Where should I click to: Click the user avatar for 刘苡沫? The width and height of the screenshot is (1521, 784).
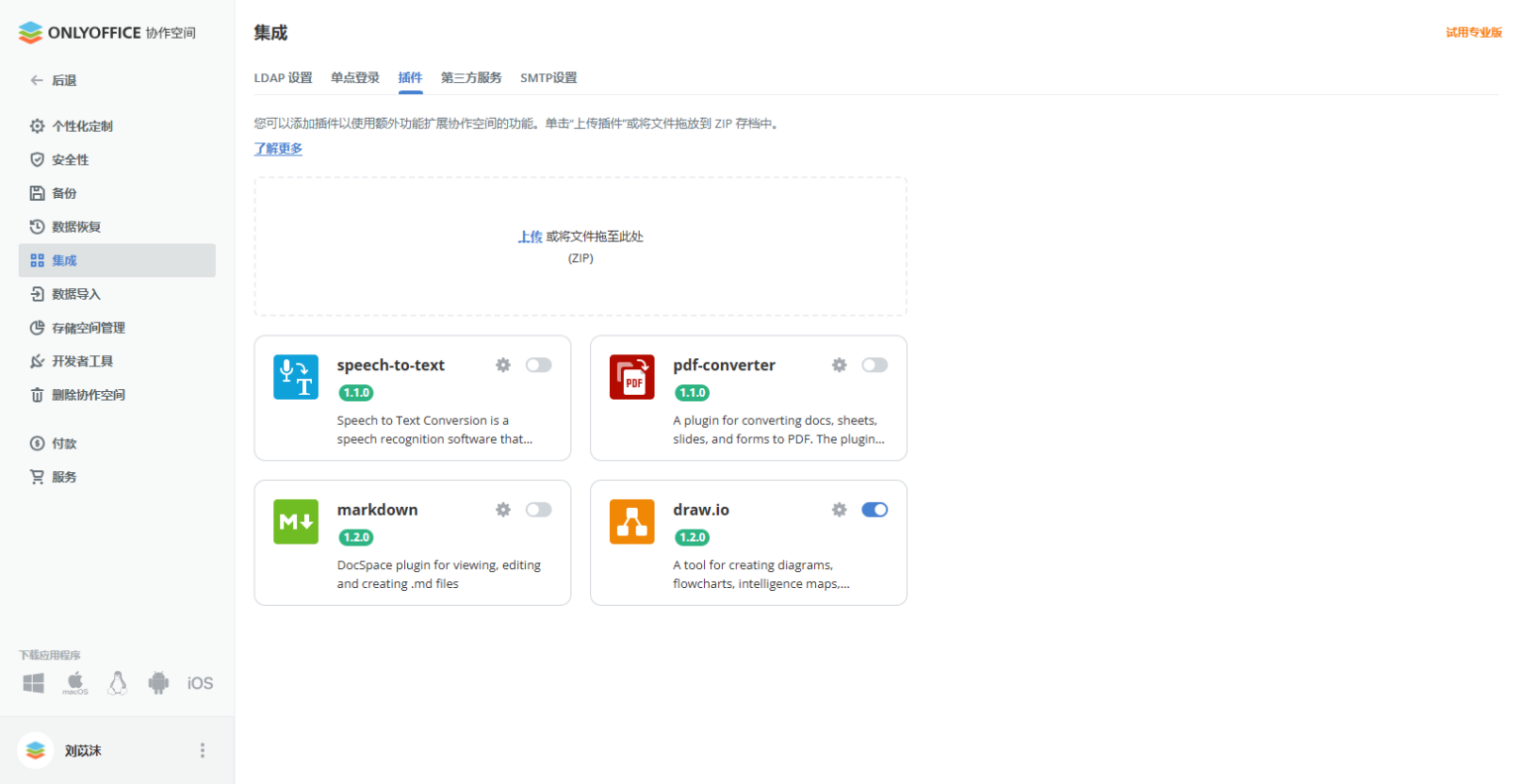[x=36, y=750]
